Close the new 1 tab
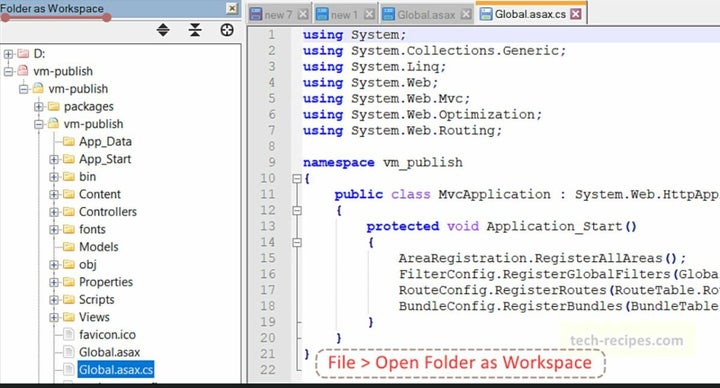Viewport: 720px width, 388px height. pyautogui.click(x=369, y=14)
